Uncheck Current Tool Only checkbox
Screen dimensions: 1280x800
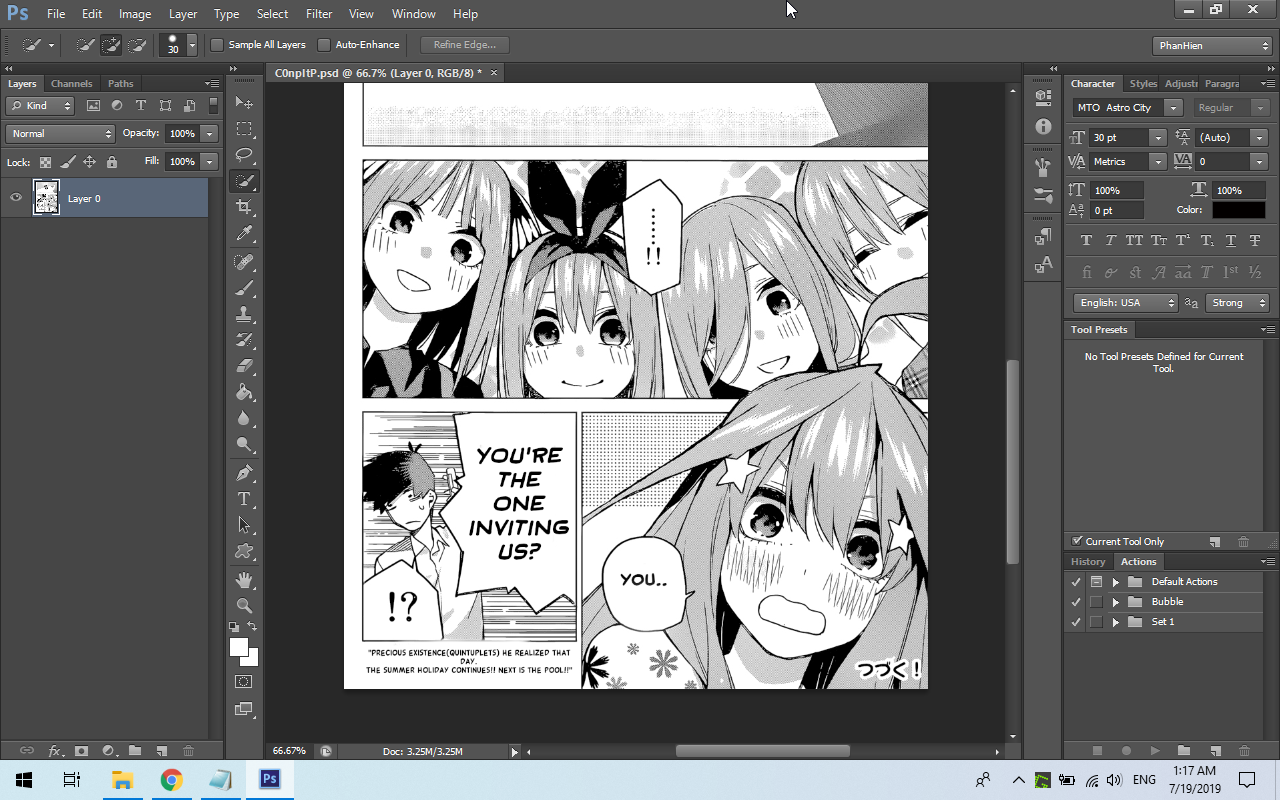(x=1077, y=541)
